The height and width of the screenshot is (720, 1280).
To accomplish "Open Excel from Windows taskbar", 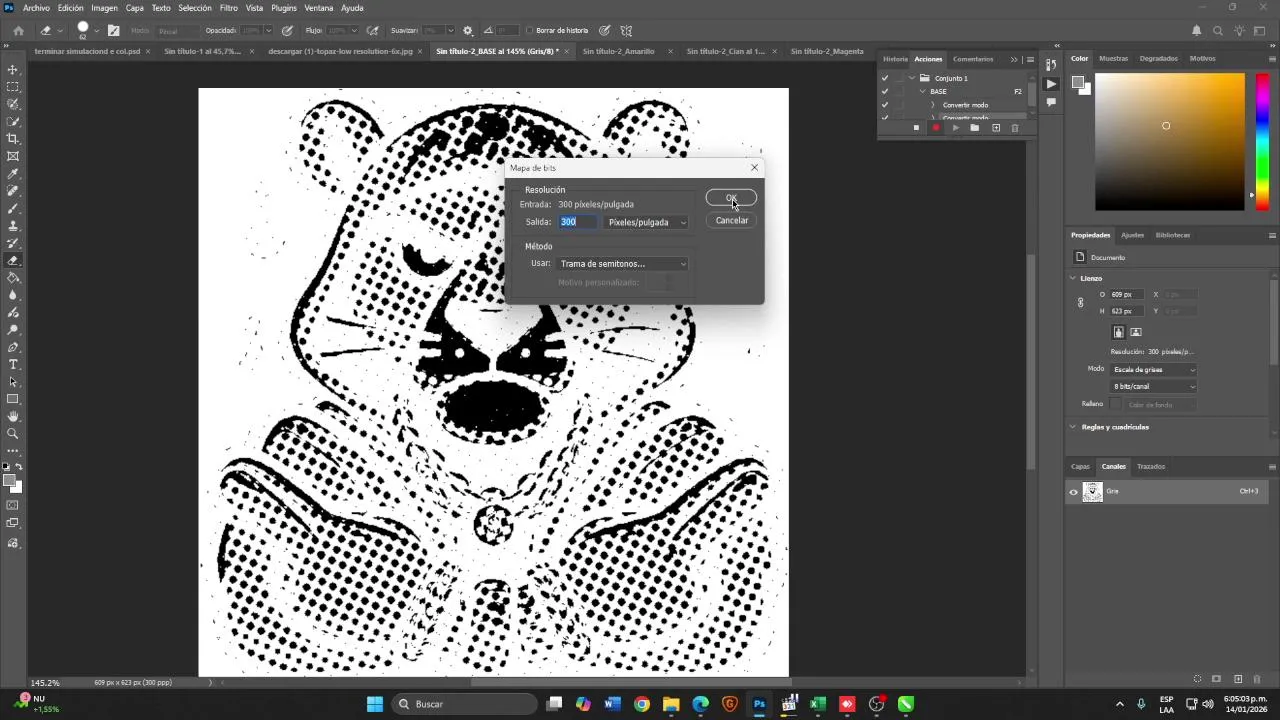I will 818,704.
